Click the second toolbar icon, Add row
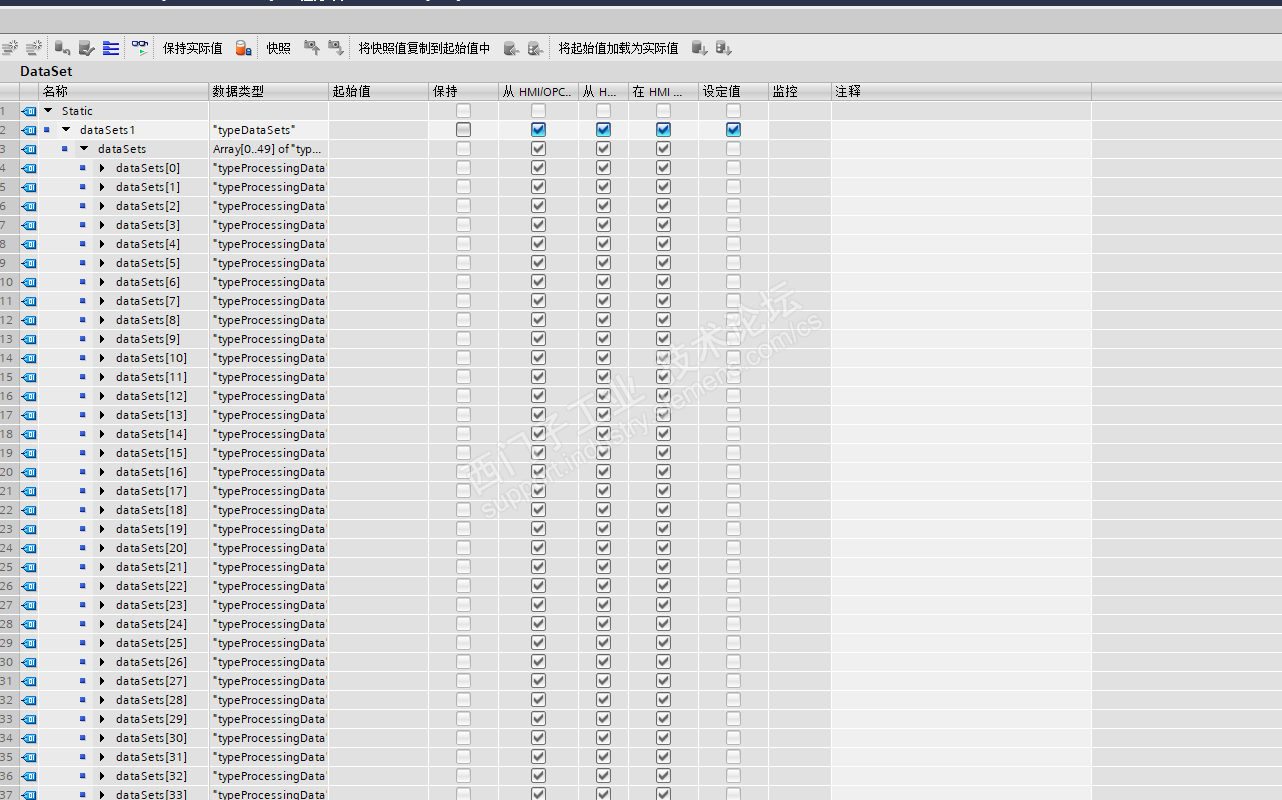The width and height of the screenshot is (1282, 800). tap(34, 47)
